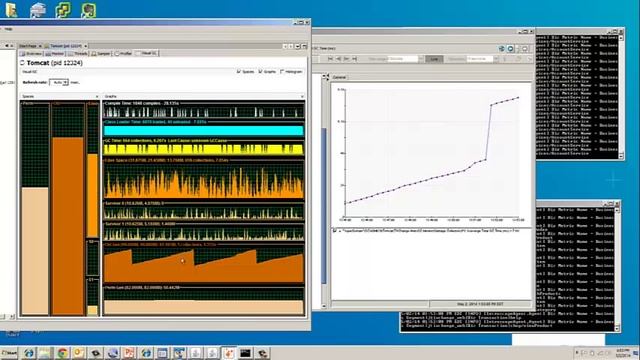This screenshot has width=640, height=360.
Task: Click the Eden space bar in Spaces
Action: (x=93, y=170)
